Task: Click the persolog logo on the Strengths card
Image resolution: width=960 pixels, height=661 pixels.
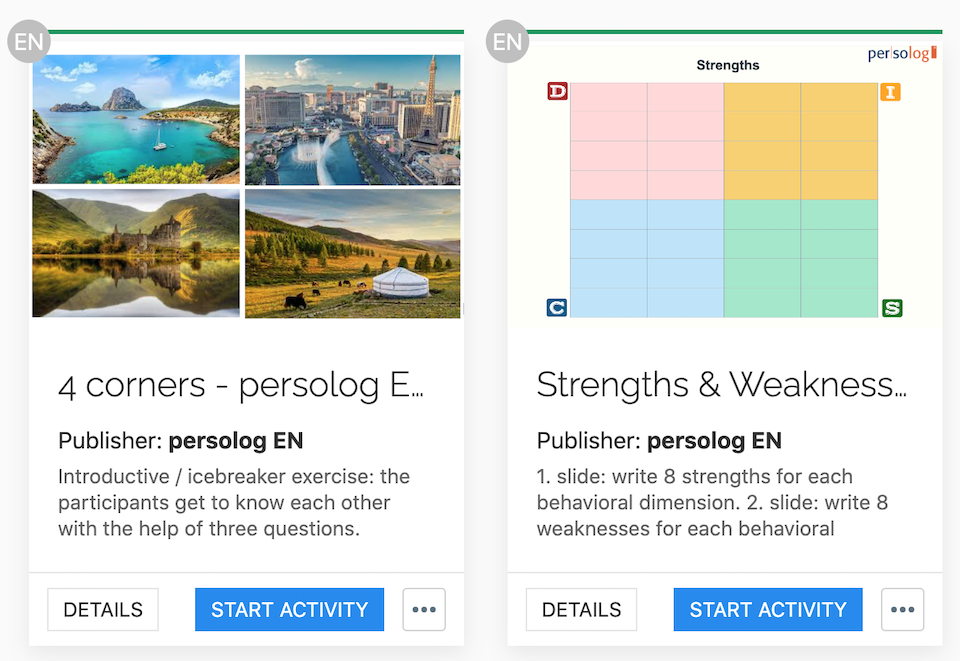Action: (x=902, y=53)
